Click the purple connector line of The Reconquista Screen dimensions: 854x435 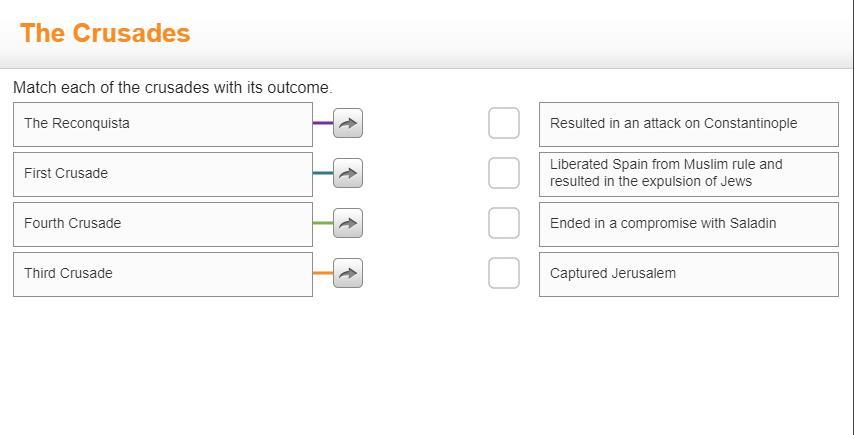(322, 123)
